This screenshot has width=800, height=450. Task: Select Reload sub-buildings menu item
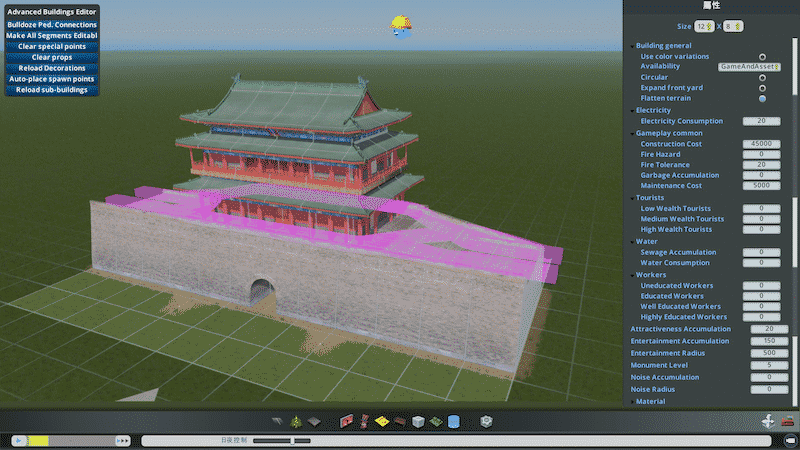click(x=51, y=90)
